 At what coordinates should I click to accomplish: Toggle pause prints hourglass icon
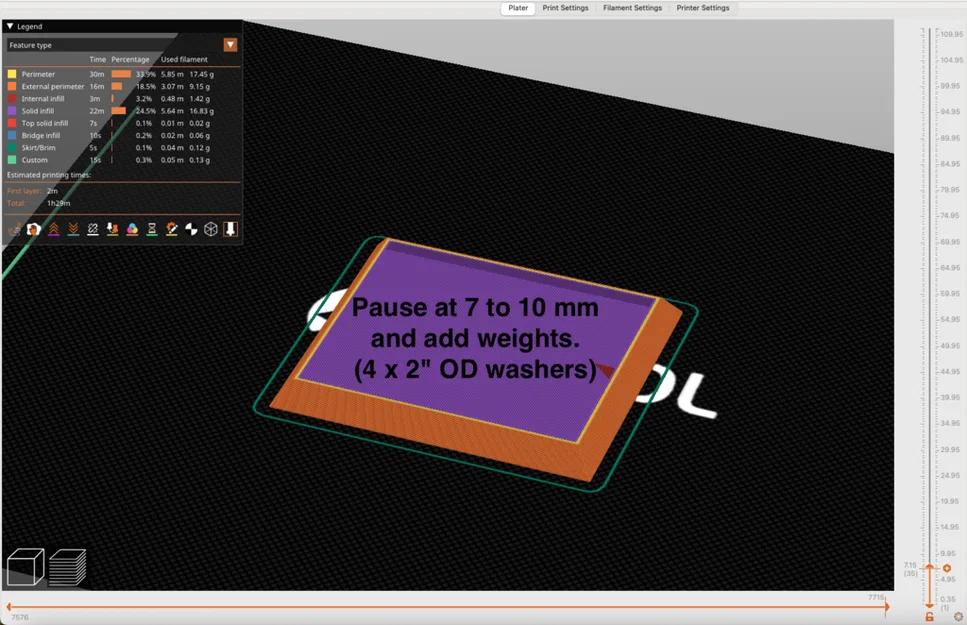point(152,229)
